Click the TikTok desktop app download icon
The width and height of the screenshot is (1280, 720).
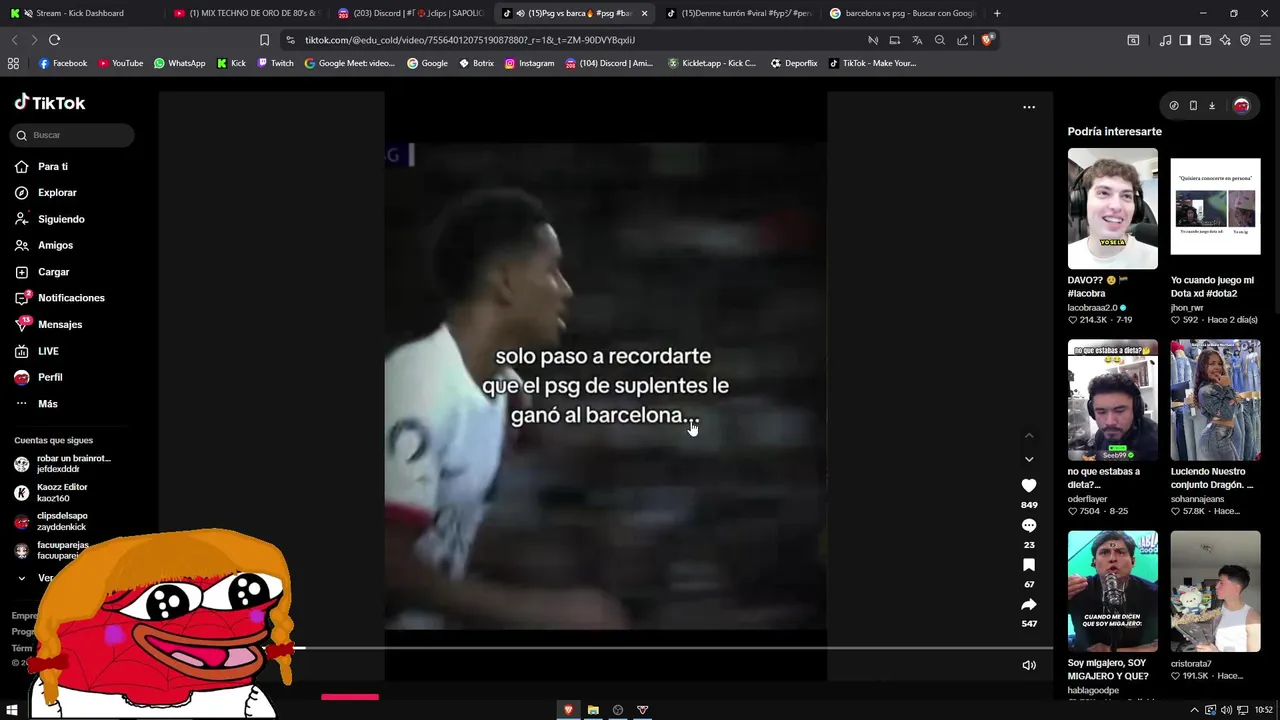pyautogui.click(x=1212, y=105)
